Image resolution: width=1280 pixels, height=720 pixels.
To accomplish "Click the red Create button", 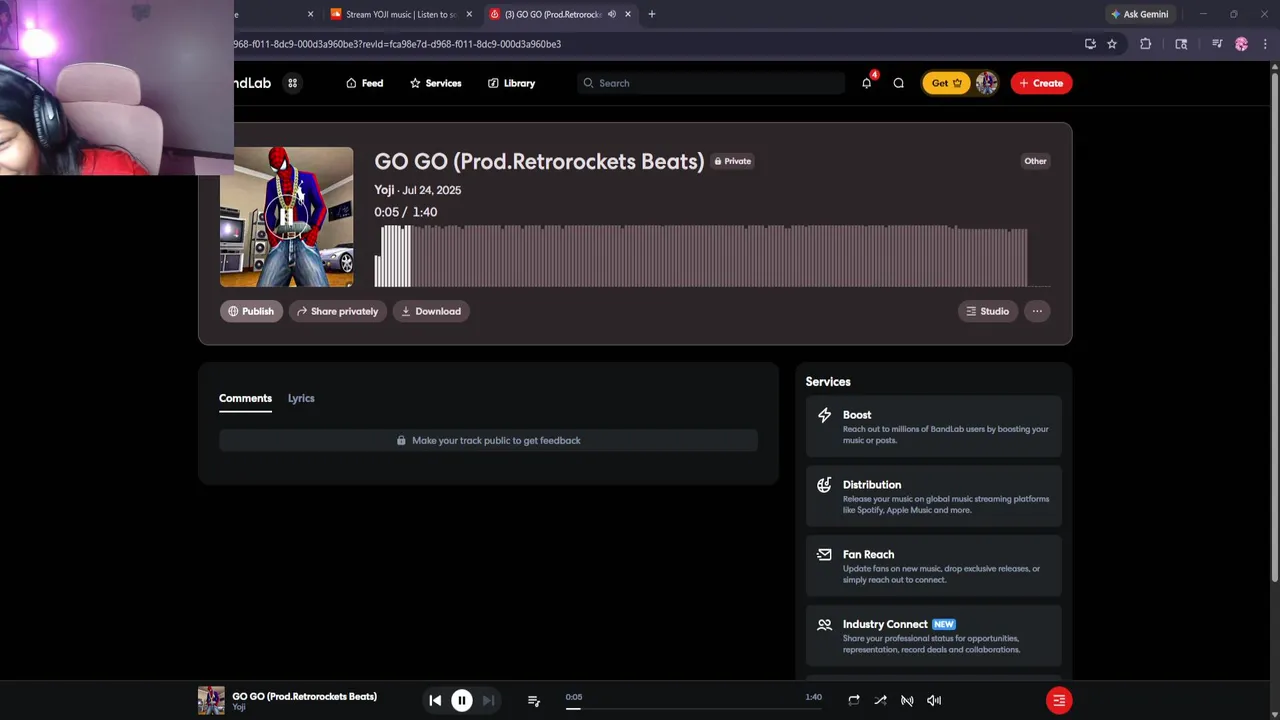I will (x=1041, y=83).
